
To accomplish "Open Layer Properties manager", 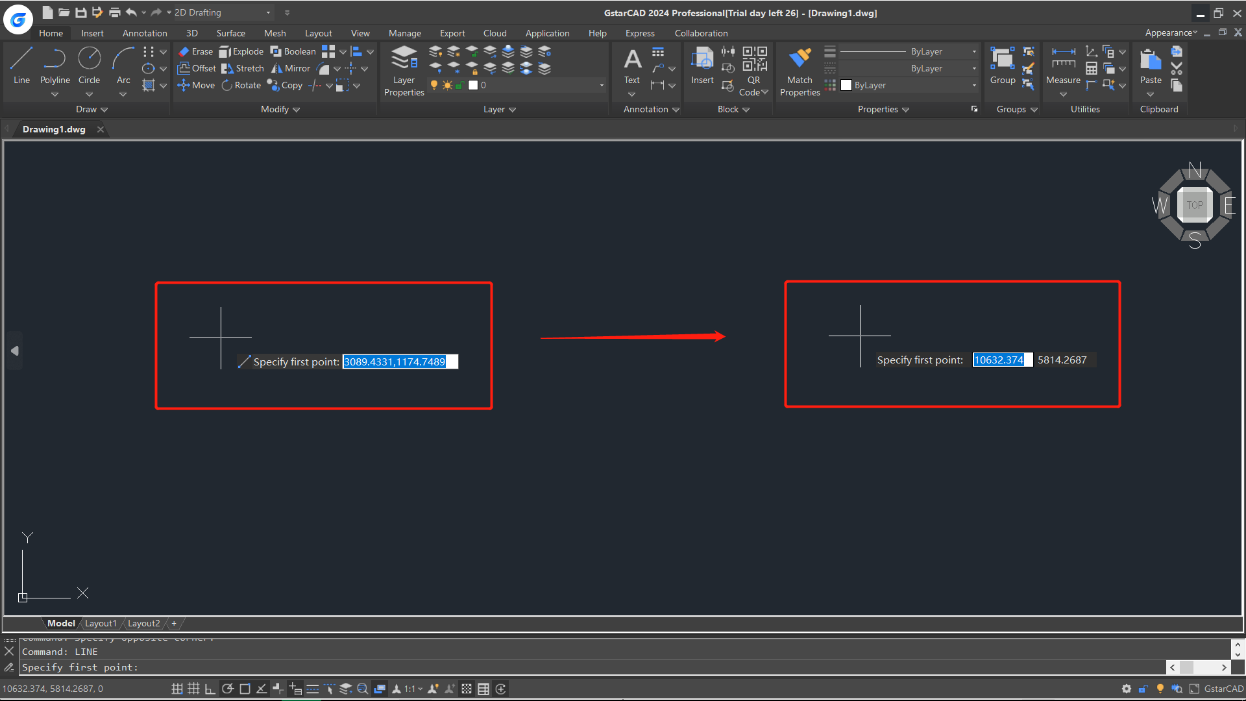I will pos(404,71).
